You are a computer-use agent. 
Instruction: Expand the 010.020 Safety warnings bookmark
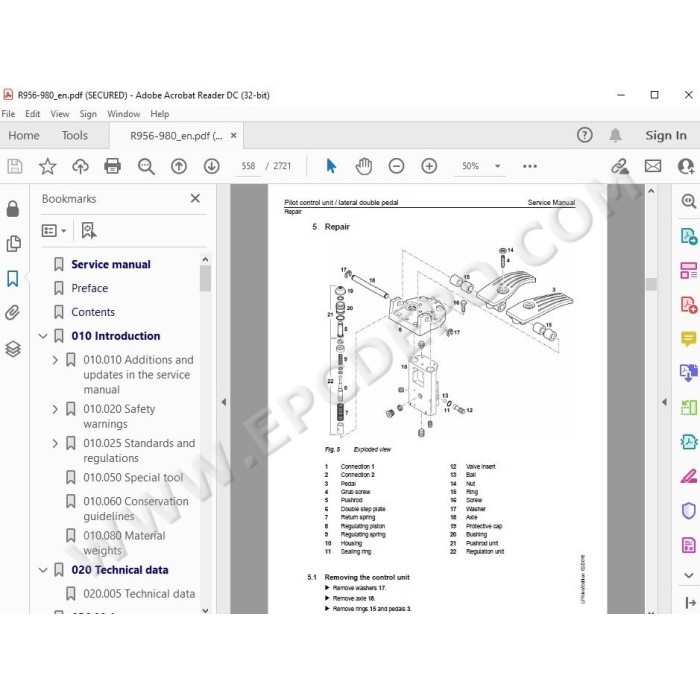coord(55,409)
